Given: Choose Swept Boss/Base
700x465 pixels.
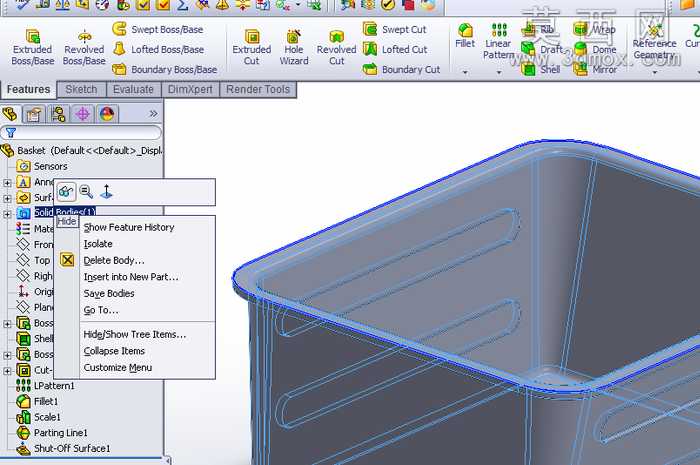Looking at the screenshot, I should (158, 29).
